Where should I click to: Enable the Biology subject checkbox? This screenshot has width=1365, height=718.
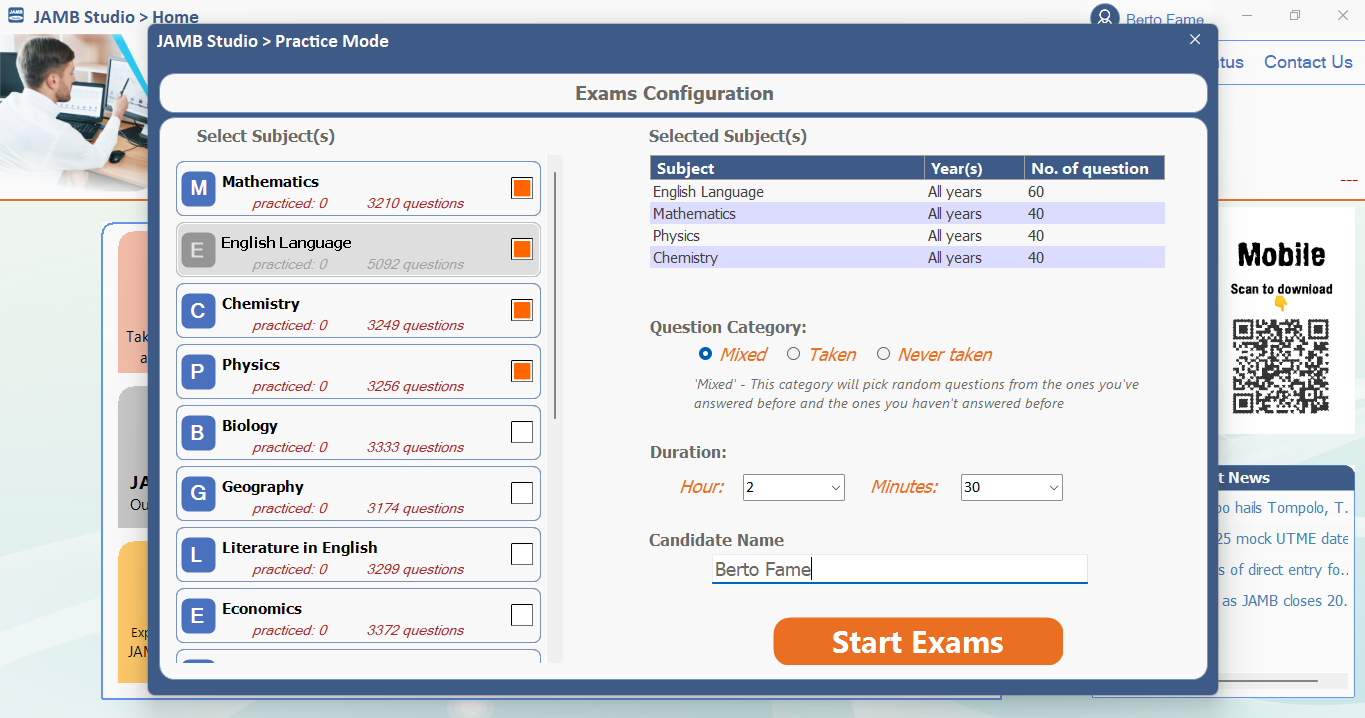(x=521, y=431)
